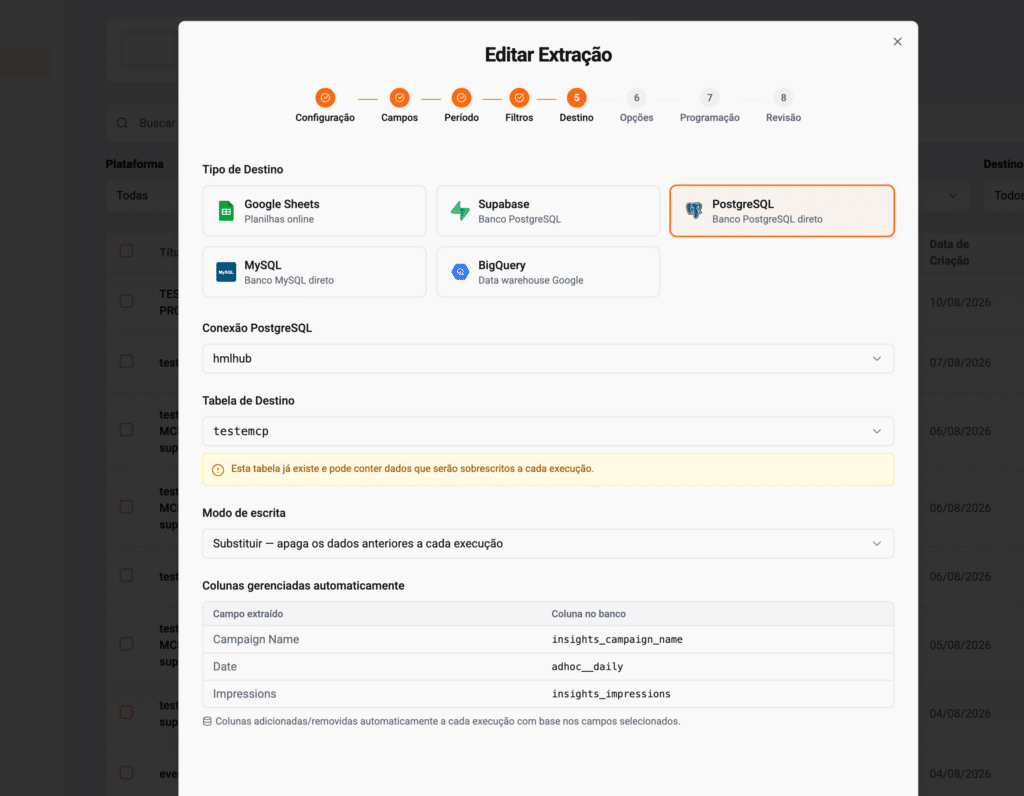Click the search magnifier icon in background page
1024x796 pixels.
click(x=122, y=123)
